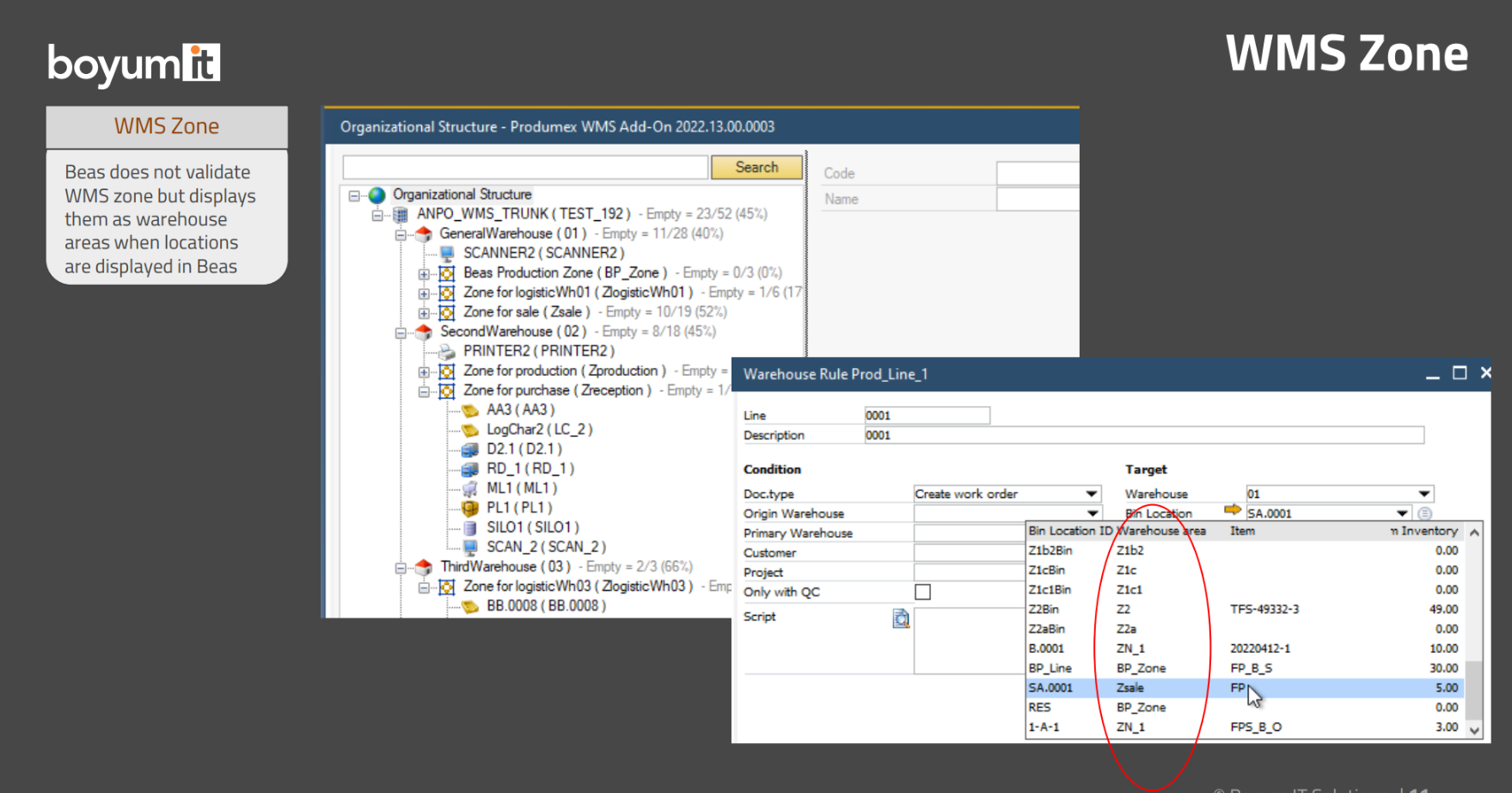Click the Zone for logisticWh03 zone icon

click(447, 587)
